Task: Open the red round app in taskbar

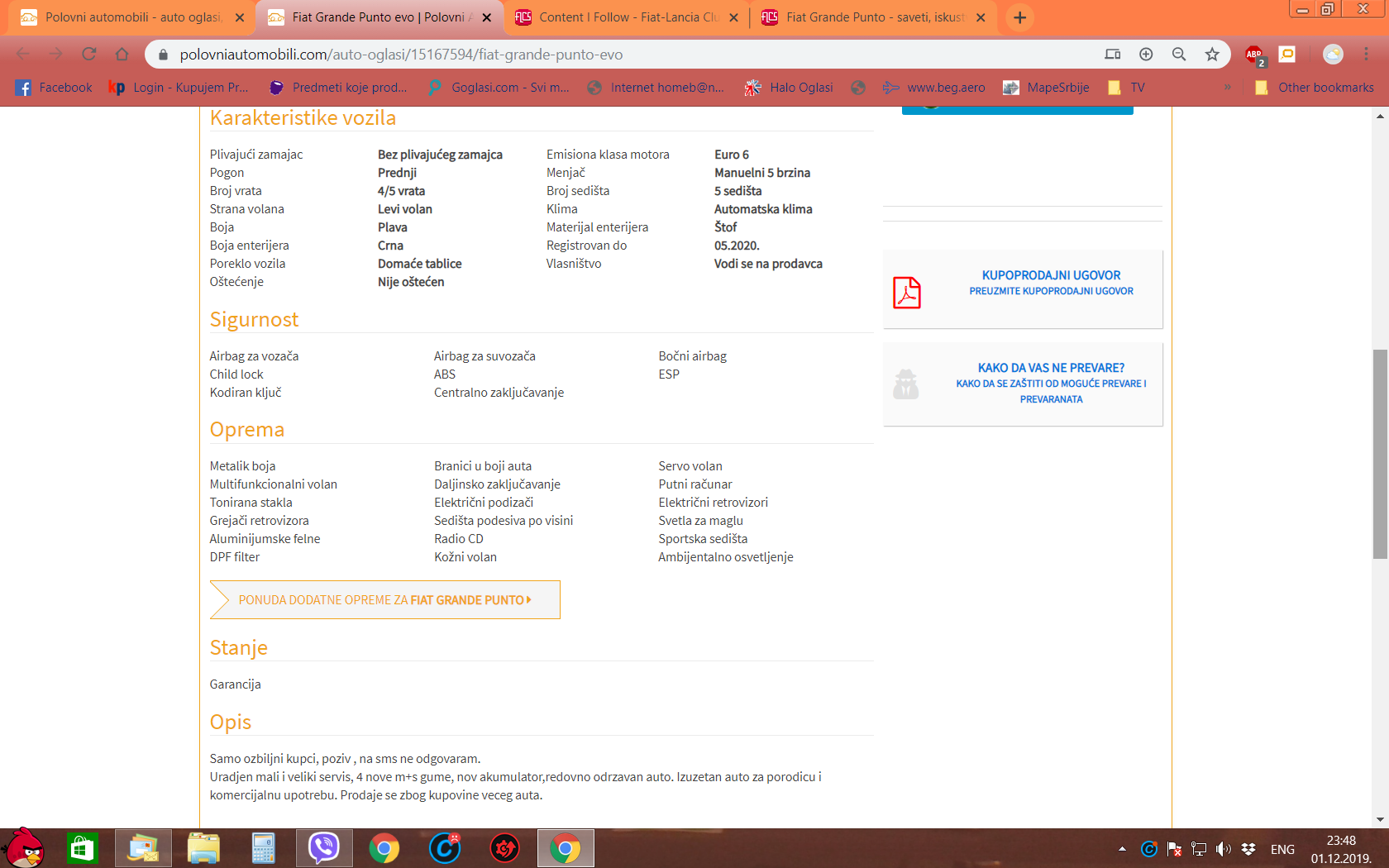Action: [505, 848]
